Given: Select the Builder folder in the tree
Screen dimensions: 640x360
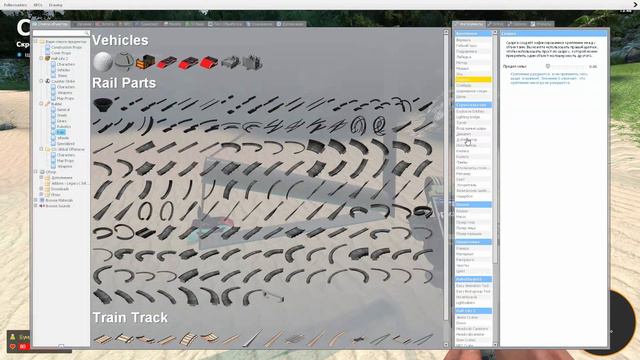Looking at the screenshot, I should pos(56,104).
